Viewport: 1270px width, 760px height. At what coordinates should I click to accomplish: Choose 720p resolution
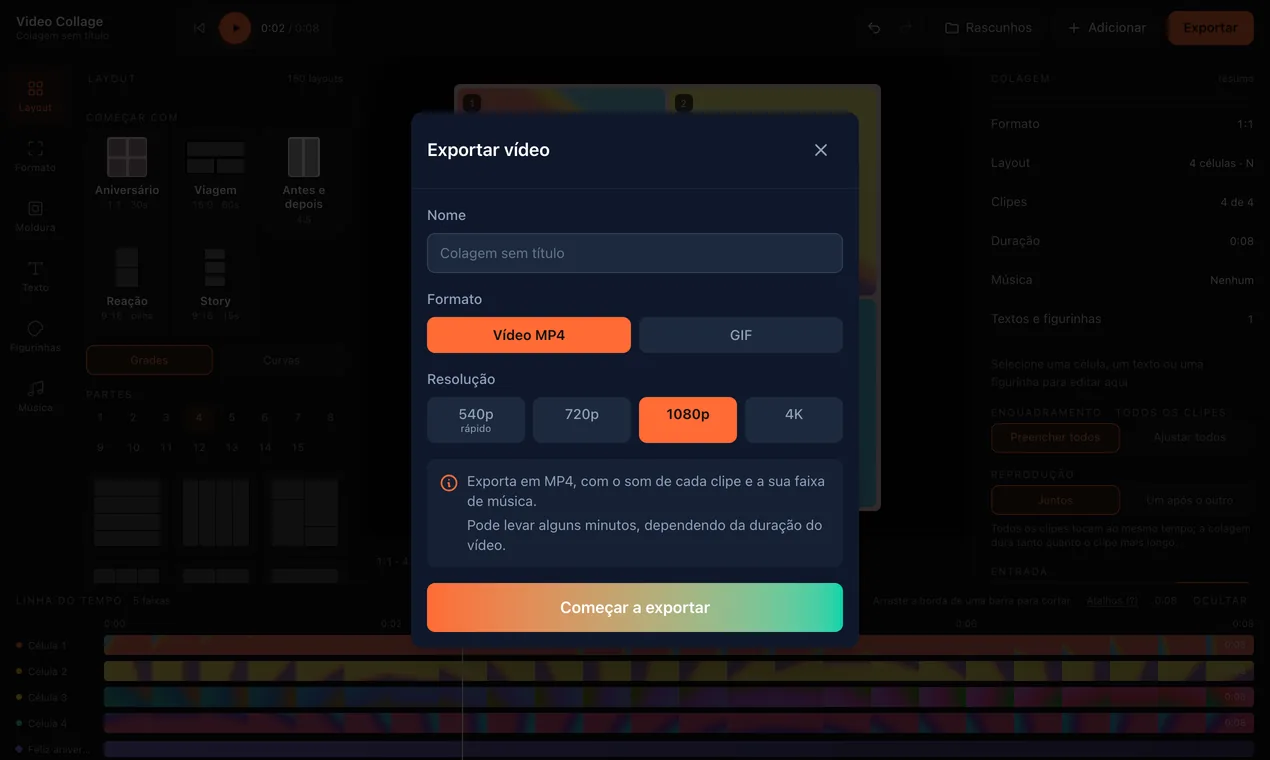coord(582,420)
